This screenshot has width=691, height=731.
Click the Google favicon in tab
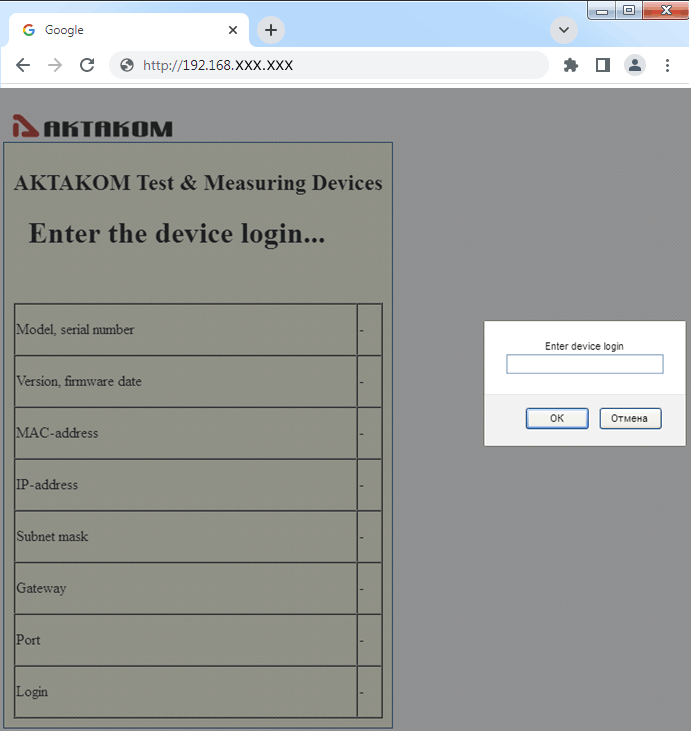[29, 30]
